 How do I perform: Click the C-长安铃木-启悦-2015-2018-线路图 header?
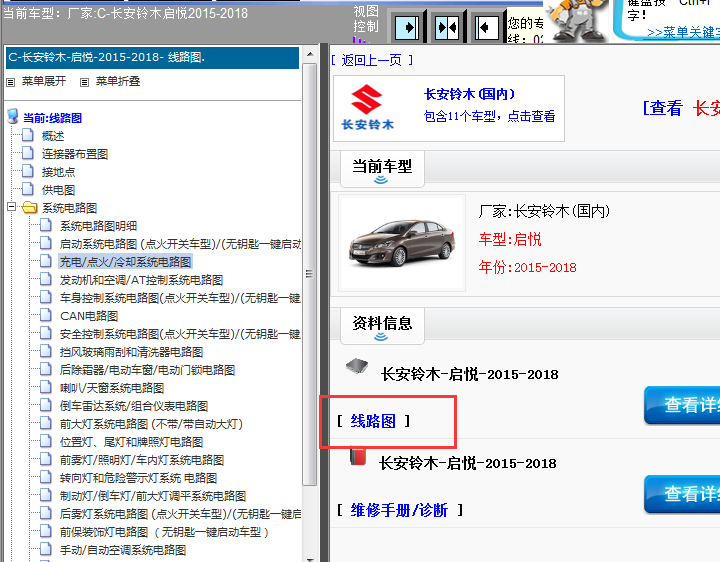152,57
